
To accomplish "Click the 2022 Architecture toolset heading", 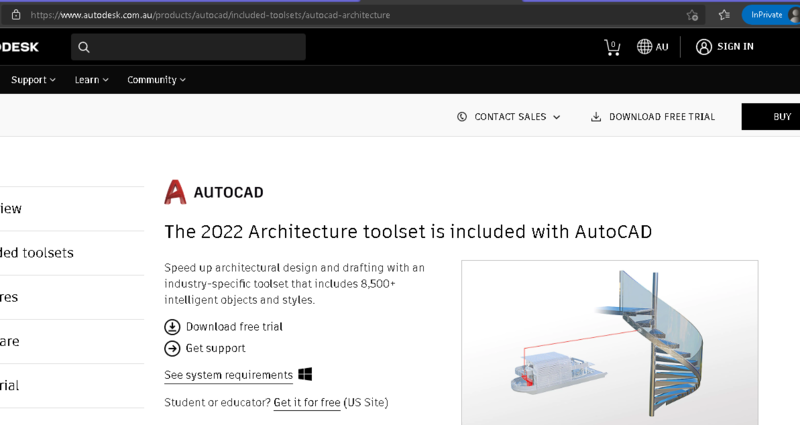I will click(x=408, y=232).
